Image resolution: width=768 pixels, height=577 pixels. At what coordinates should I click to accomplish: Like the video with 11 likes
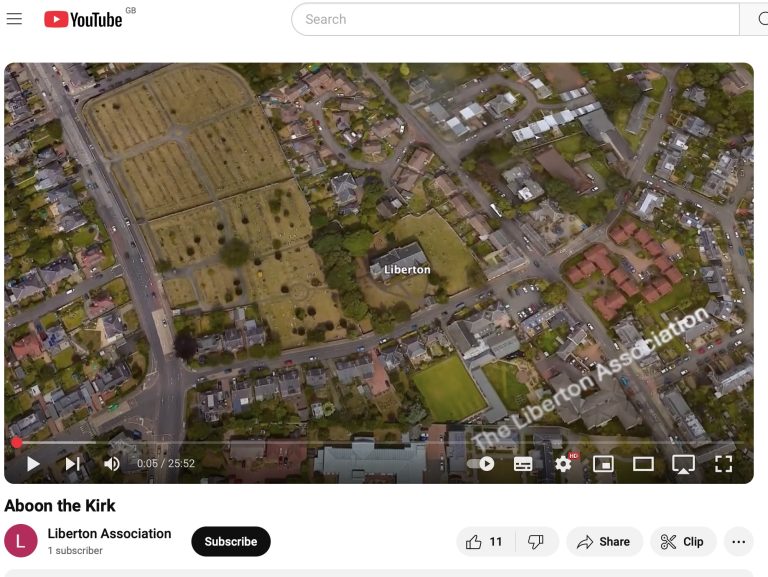click(x=485, y=542)
